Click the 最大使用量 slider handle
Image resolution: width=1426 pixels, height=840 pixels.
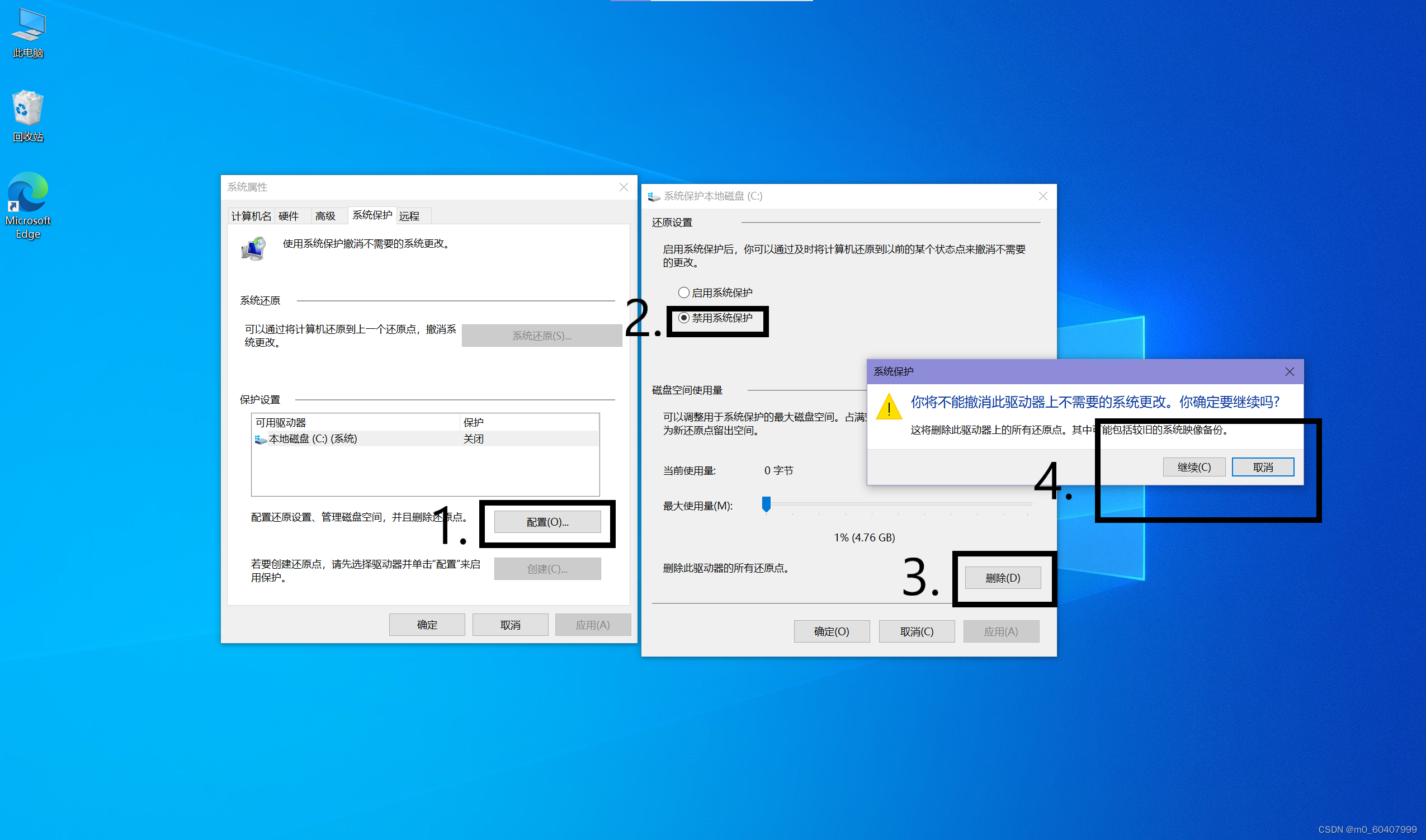(x=766, y=504)
